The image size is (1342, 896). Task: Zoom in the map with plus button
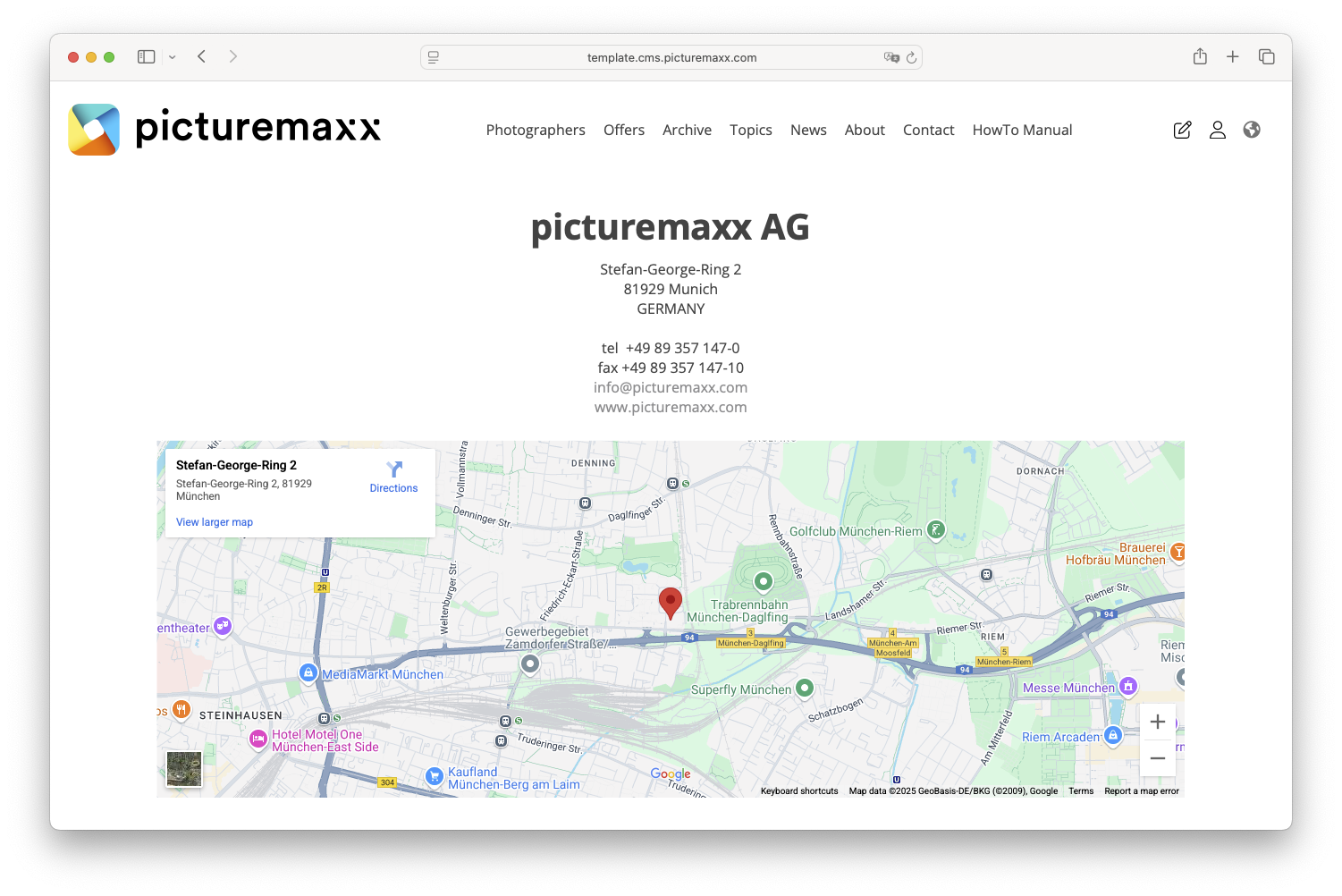1158,722
